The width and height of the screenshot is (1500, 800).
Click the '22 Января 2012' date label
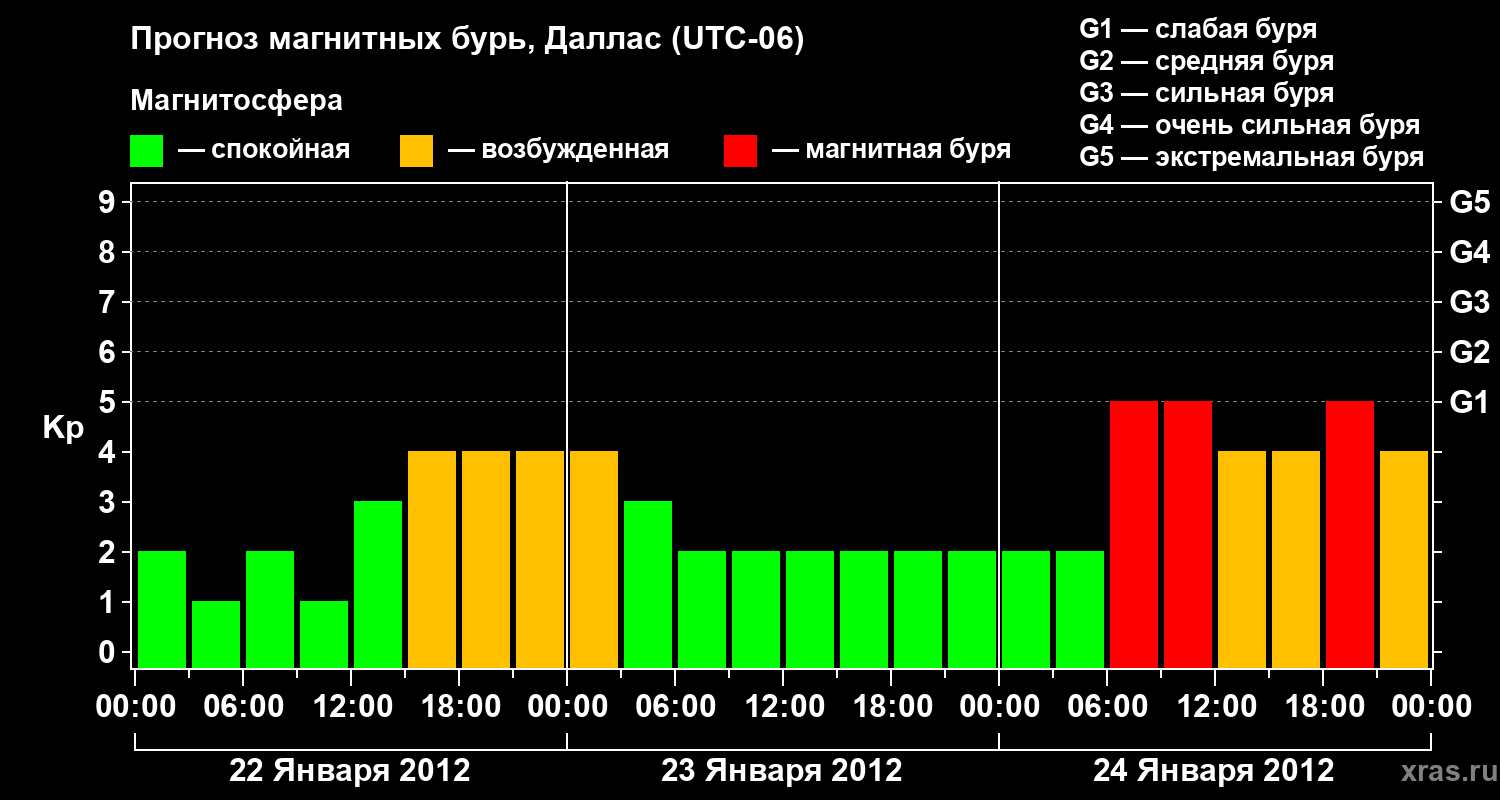350,771
